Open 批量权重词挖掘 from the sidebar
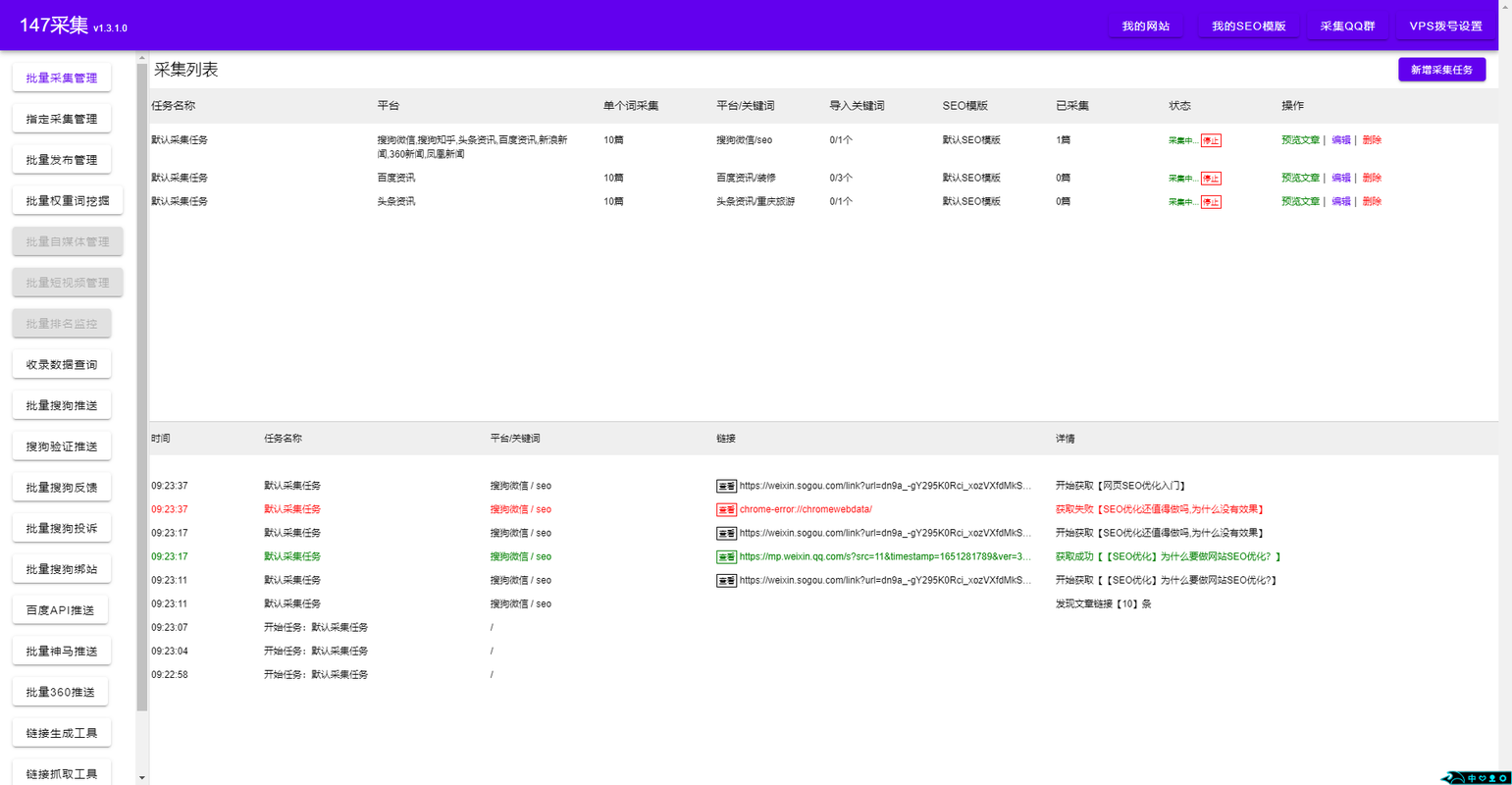The image size is (1512, 785). point(68,200)
